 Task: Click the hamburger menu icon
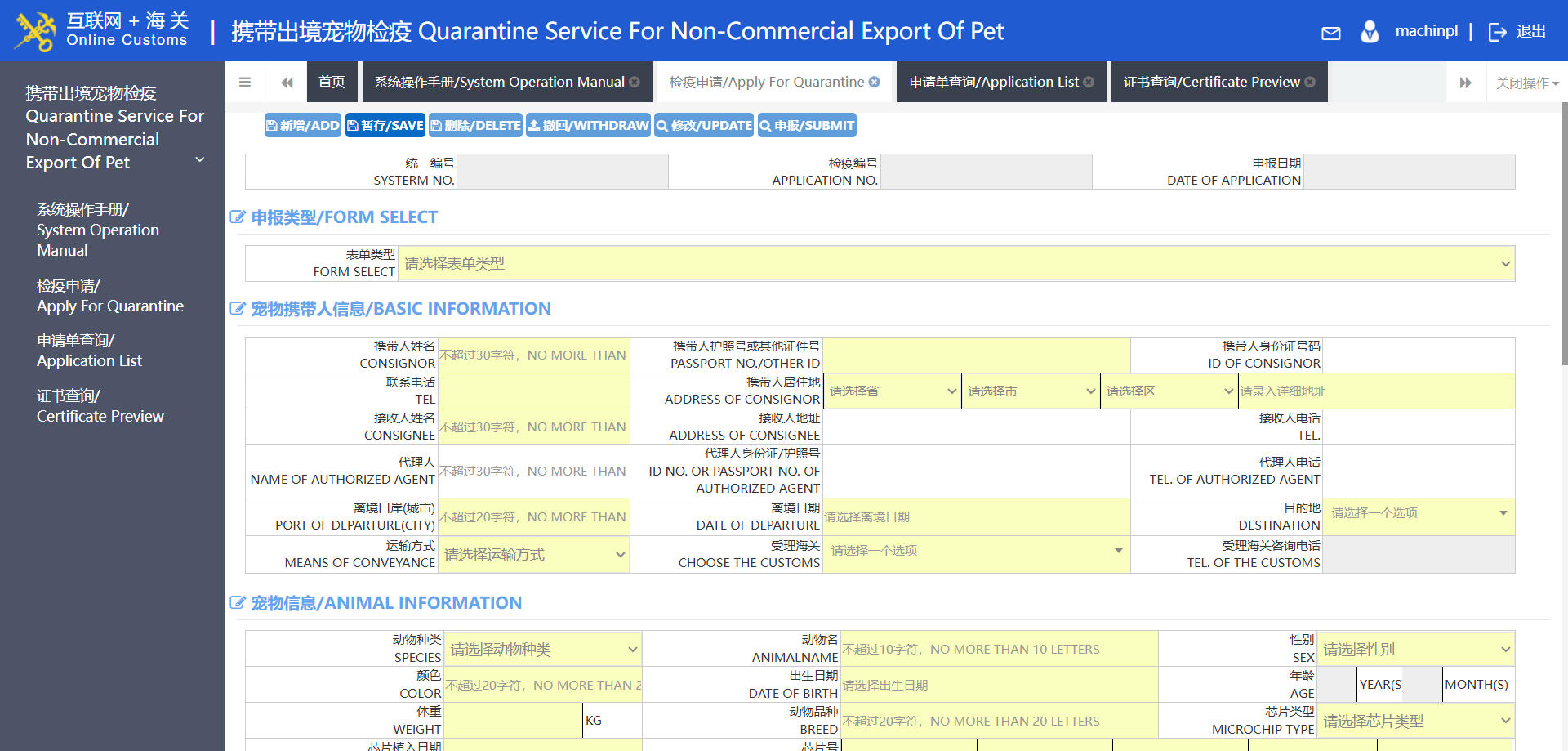[244, 82]
